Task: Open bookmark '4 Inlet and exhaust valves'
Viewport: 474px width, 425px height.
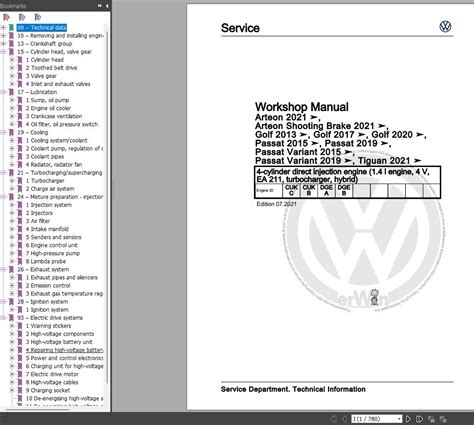Action: (x=58, y=84)
